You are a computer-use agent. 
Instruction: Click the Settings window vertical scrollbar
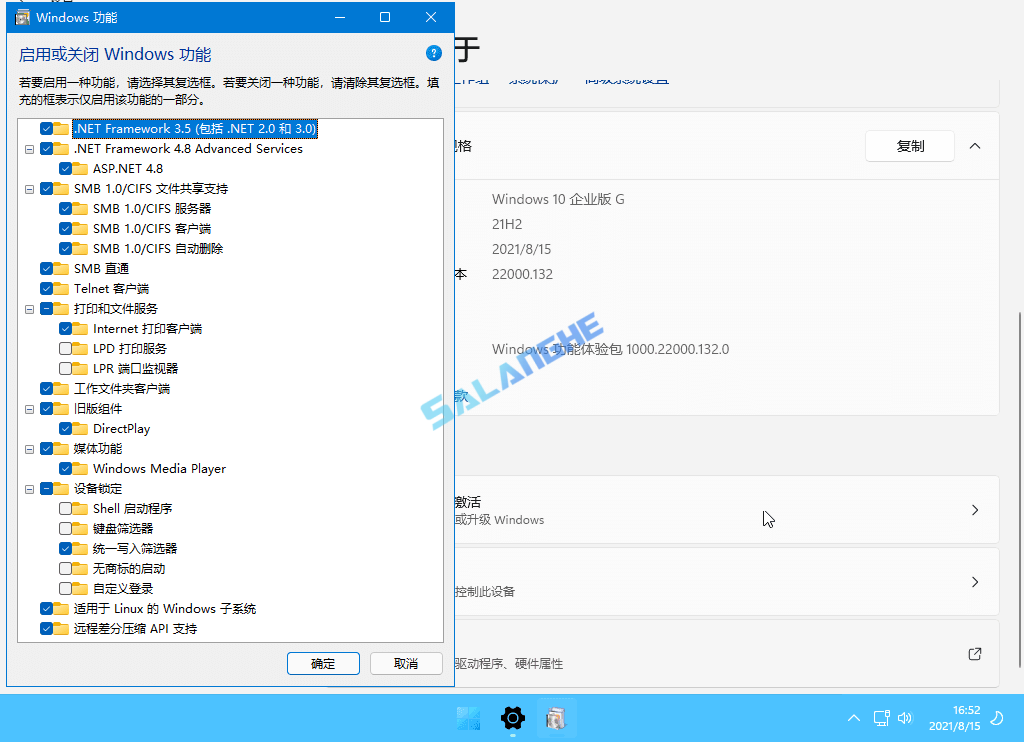(x=1019, y=490)
